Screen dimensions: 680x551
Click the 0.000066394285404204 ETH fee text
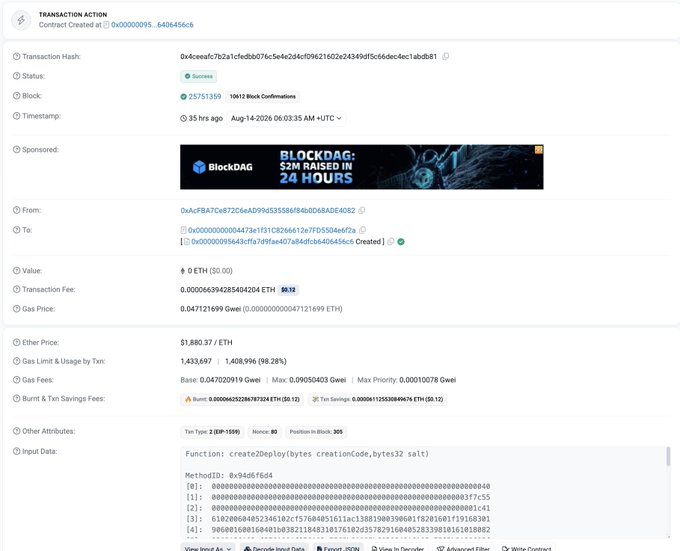point(228,290)
